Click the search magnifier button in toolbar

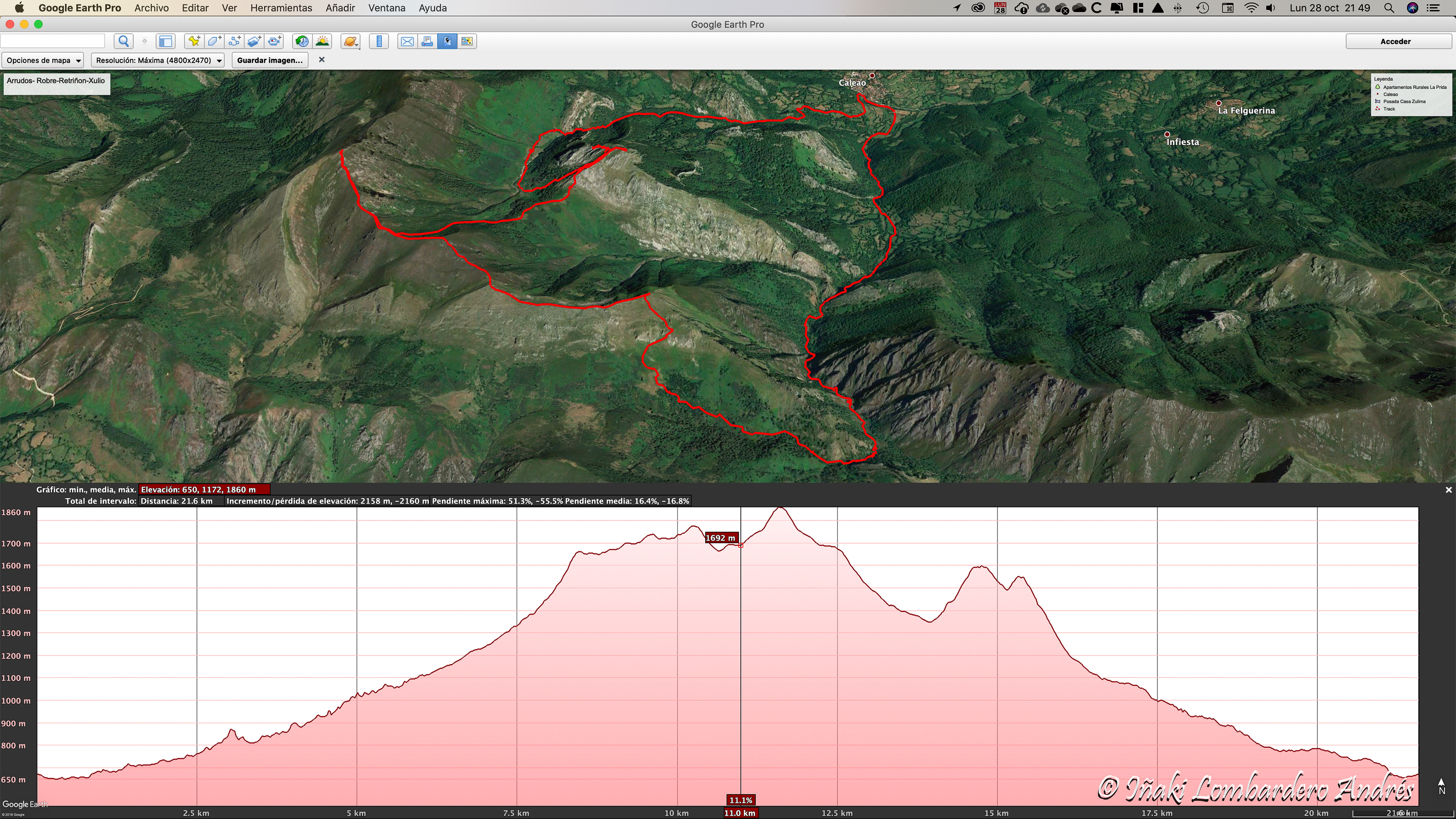click(x=124, y=41)
